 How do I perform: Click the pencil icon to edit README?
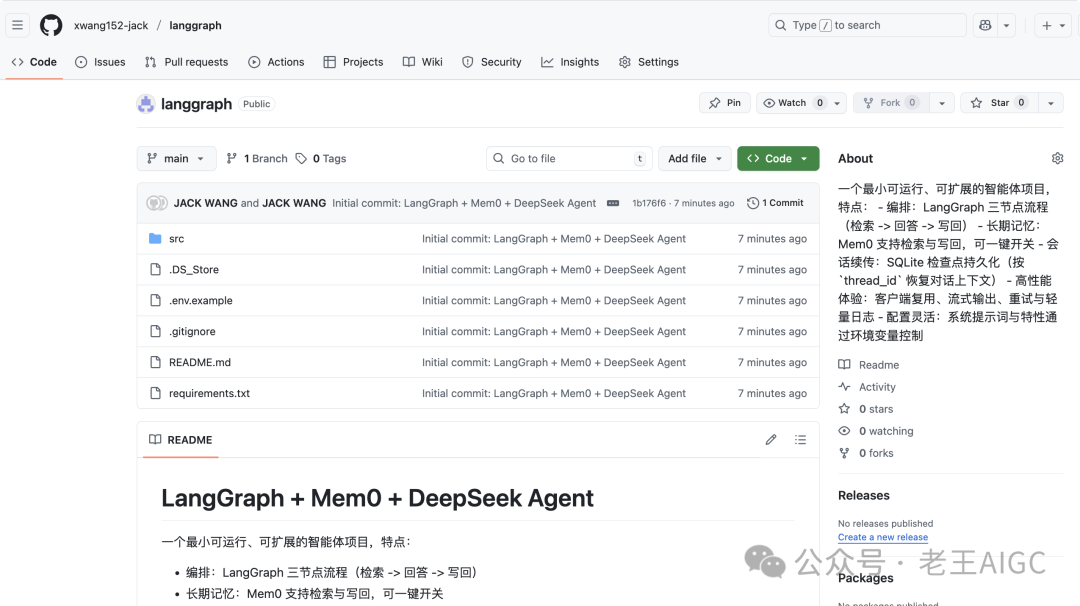(x=771, y=439)
